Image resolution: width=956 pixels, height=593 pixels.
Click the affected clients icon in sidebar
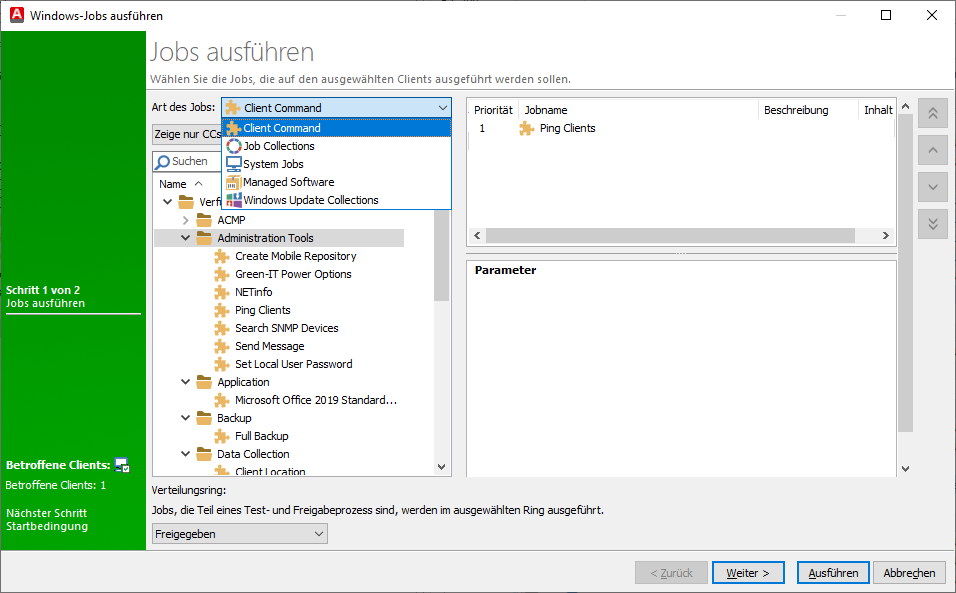click(x=122, y=465)
